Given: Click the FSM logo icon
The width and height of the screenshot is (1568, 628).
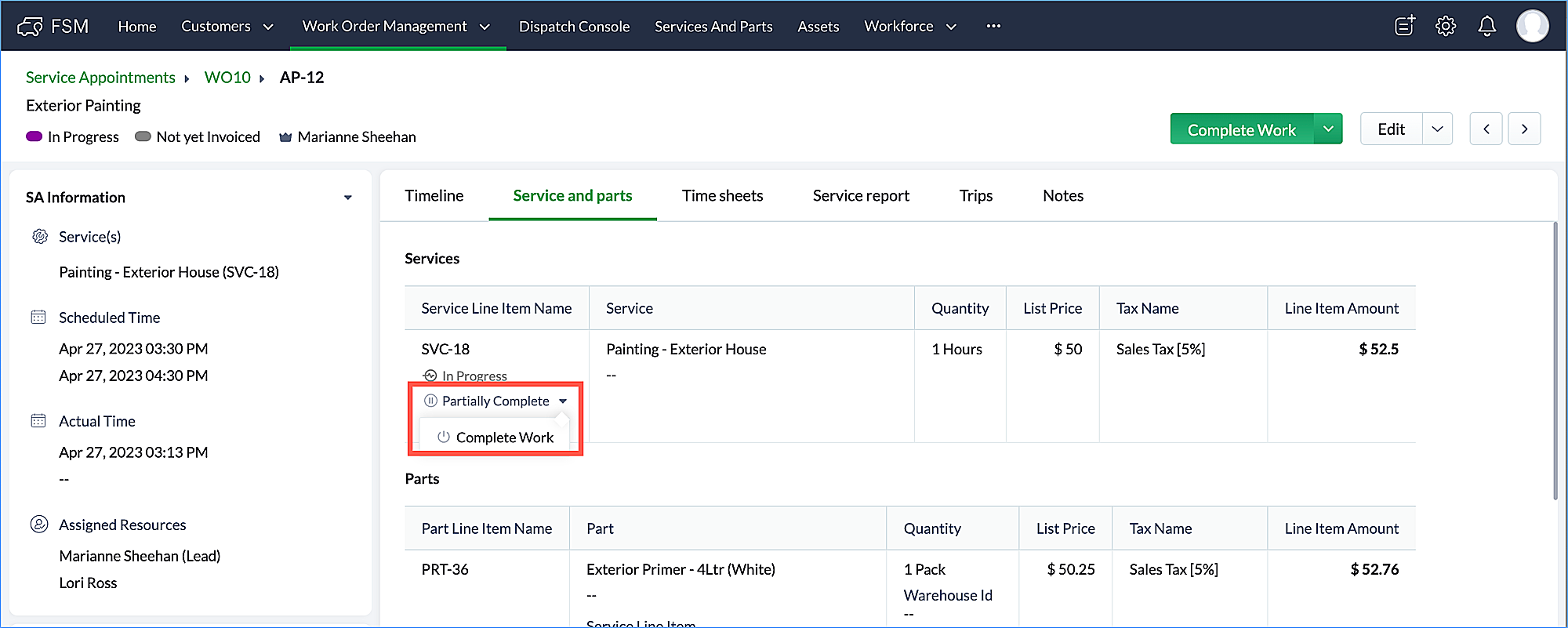Looking at the screenshot, I should [30, 27].
